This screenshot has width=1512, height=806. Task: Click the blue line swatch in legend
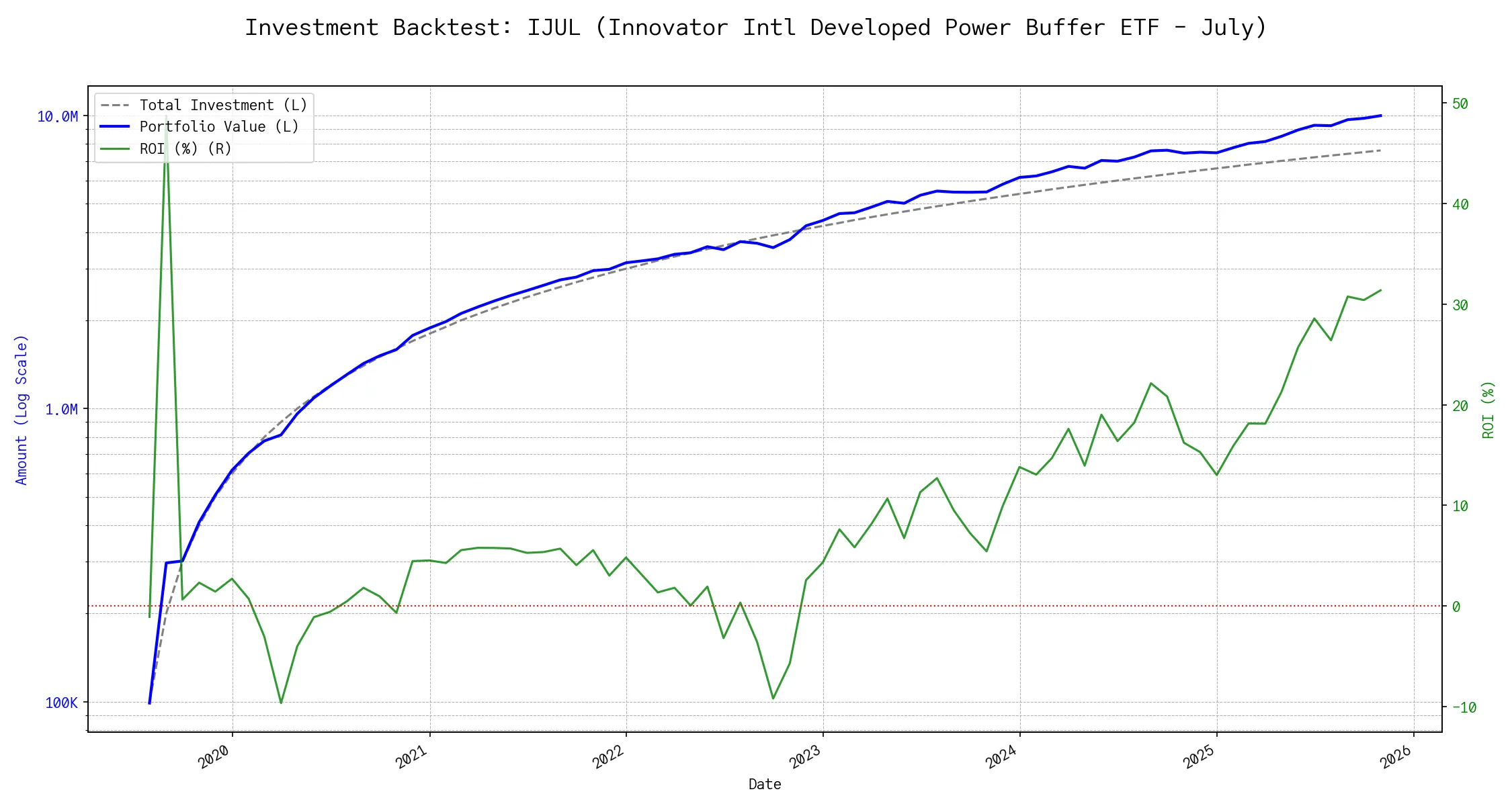point(115,127)
